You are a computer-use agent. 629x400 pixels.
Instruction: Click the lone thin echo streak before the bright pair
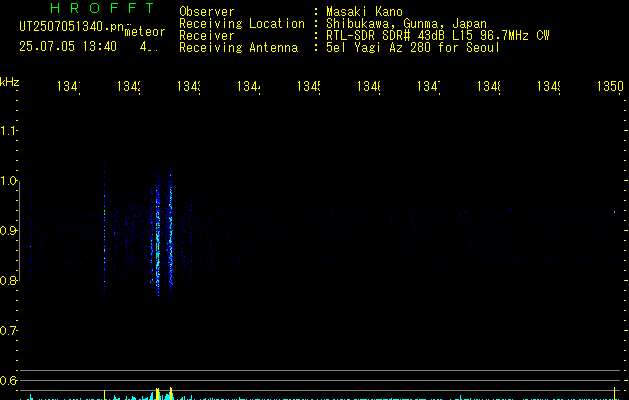coord(105,229)
